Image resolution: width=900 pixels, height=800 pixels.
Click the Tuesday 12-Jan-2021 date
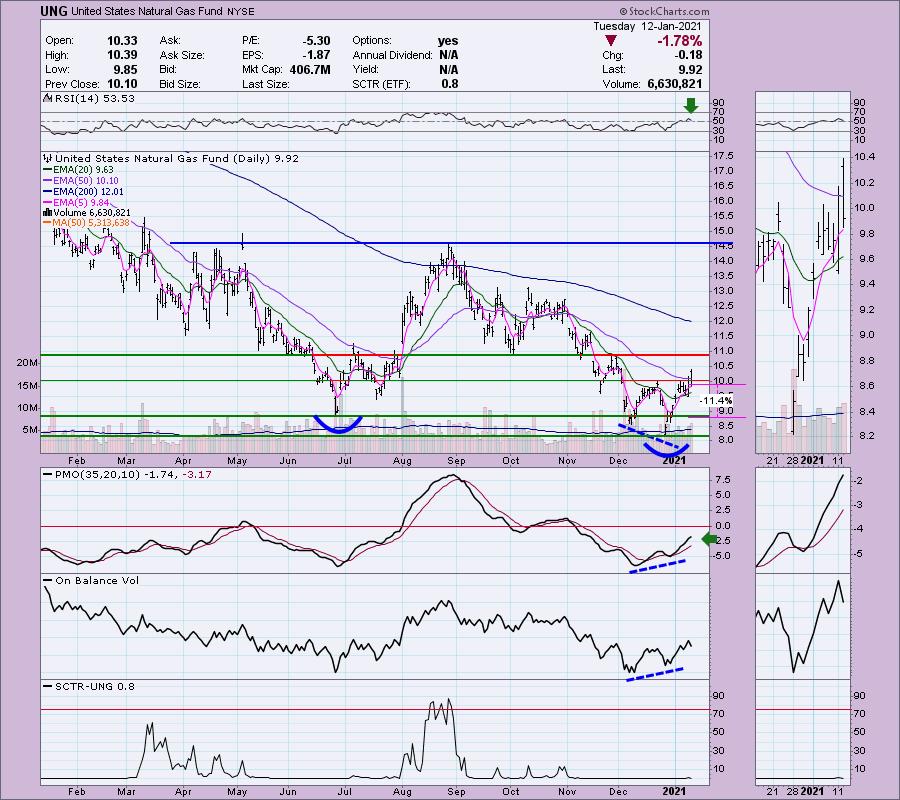pos(647,26)
